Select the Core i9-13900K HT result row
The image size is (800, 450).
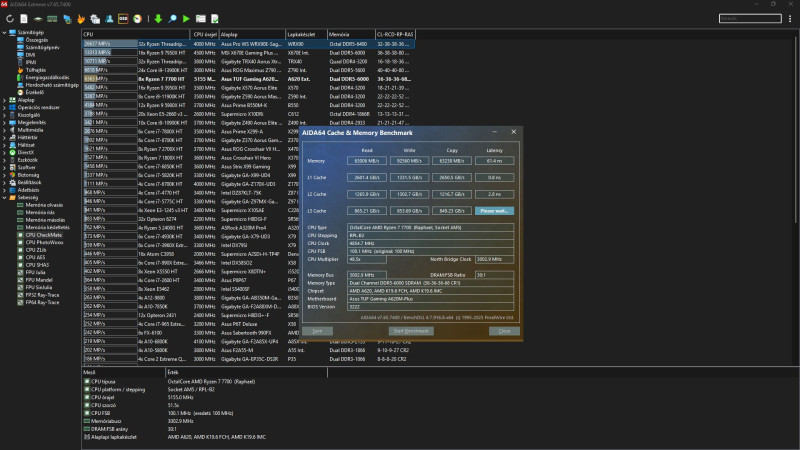[x=248, y=70]
